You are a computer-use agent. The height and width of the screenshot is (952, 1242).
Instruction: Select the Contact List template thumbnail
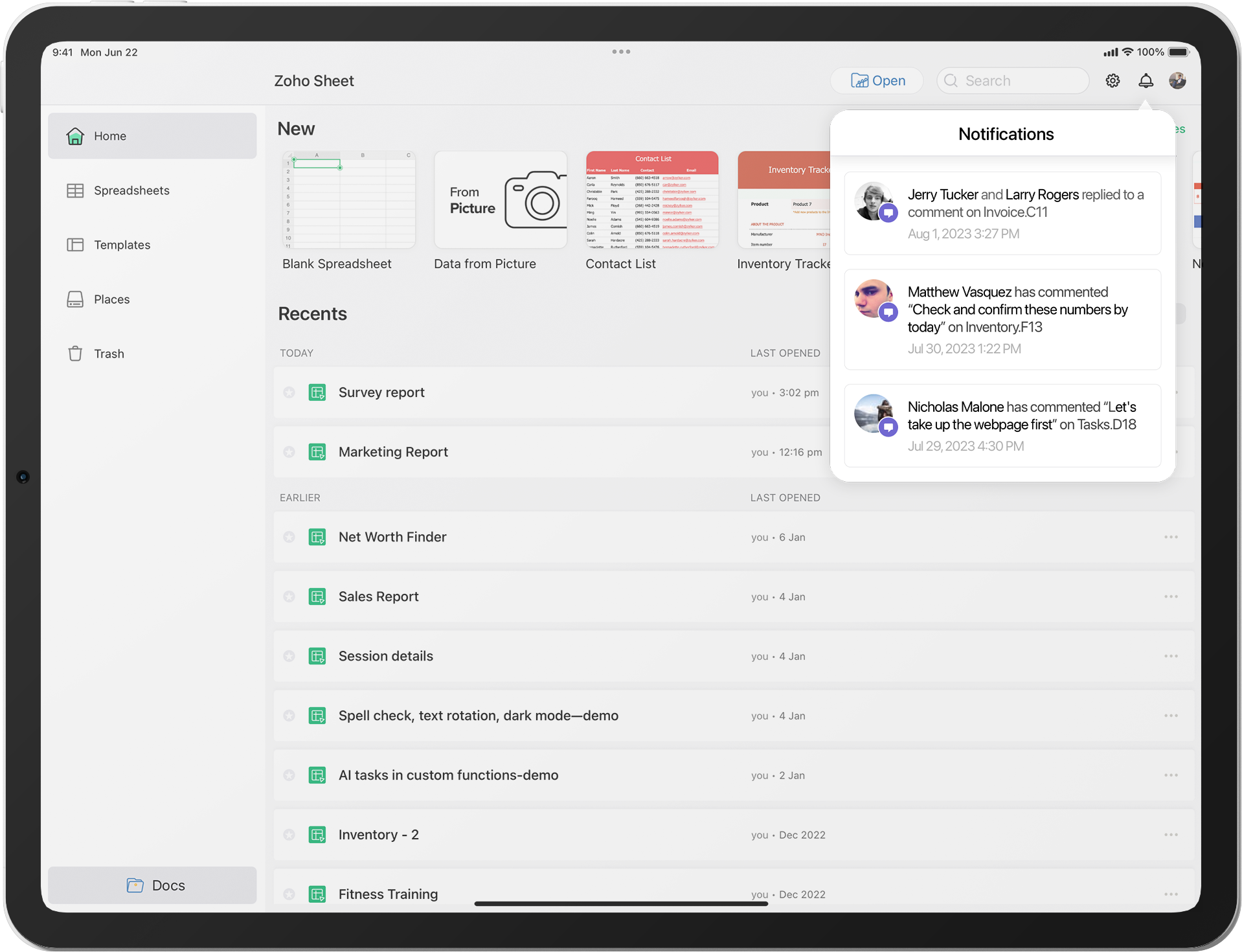[x=652, y=200]
